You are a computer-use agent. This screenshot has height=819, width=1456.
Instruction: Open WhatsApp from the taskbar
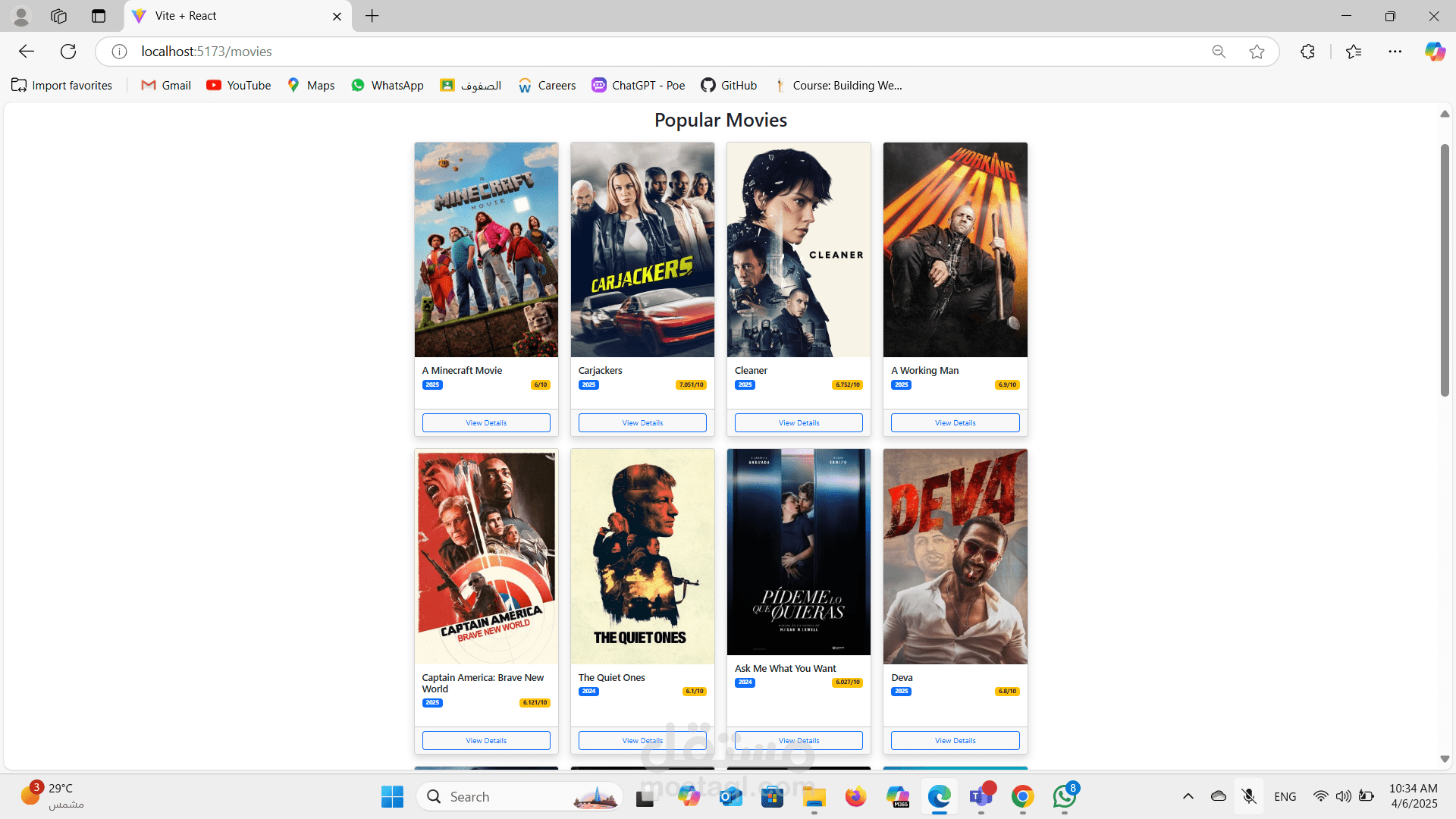click(1065, 797)
